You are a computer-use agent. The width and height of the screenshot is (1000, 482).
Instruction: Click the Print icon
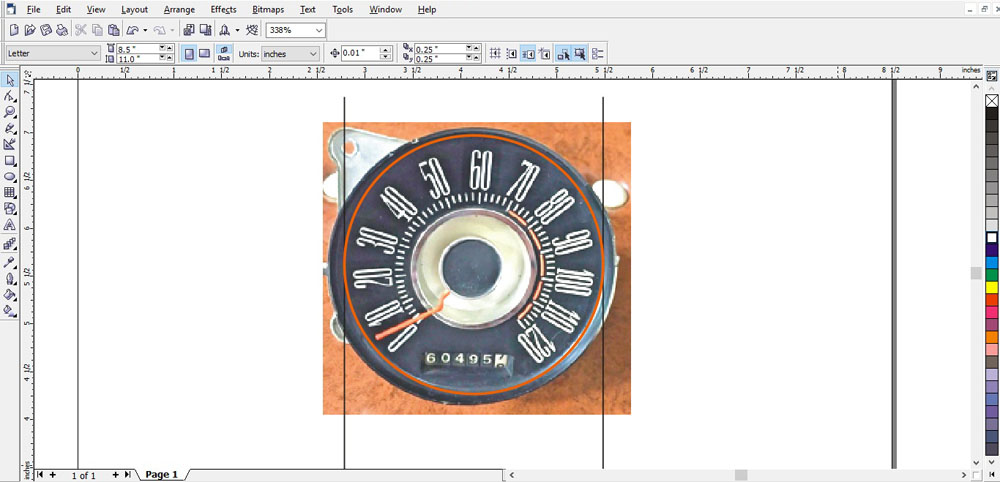62,30
